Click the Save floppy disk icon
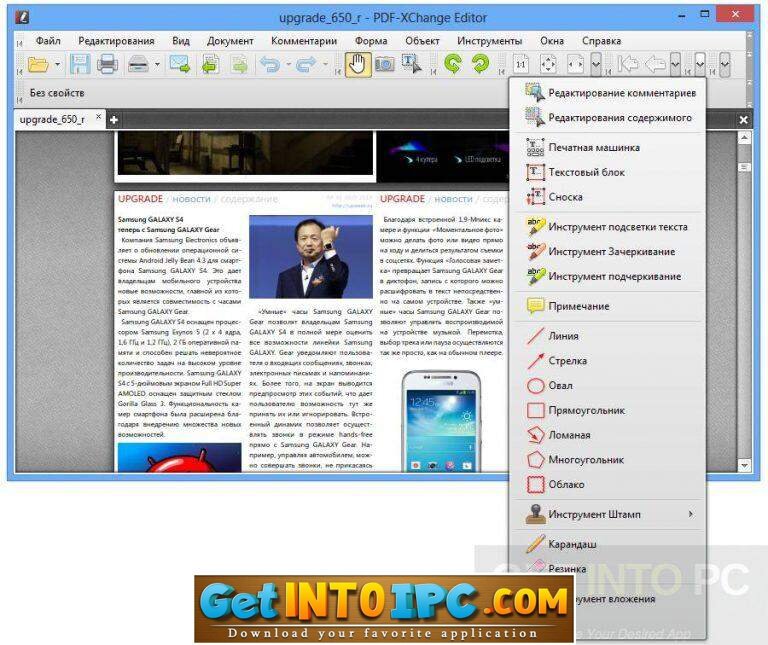Viewport: 768px width, 645px height. pyautogui.click(x=80, y=64)
